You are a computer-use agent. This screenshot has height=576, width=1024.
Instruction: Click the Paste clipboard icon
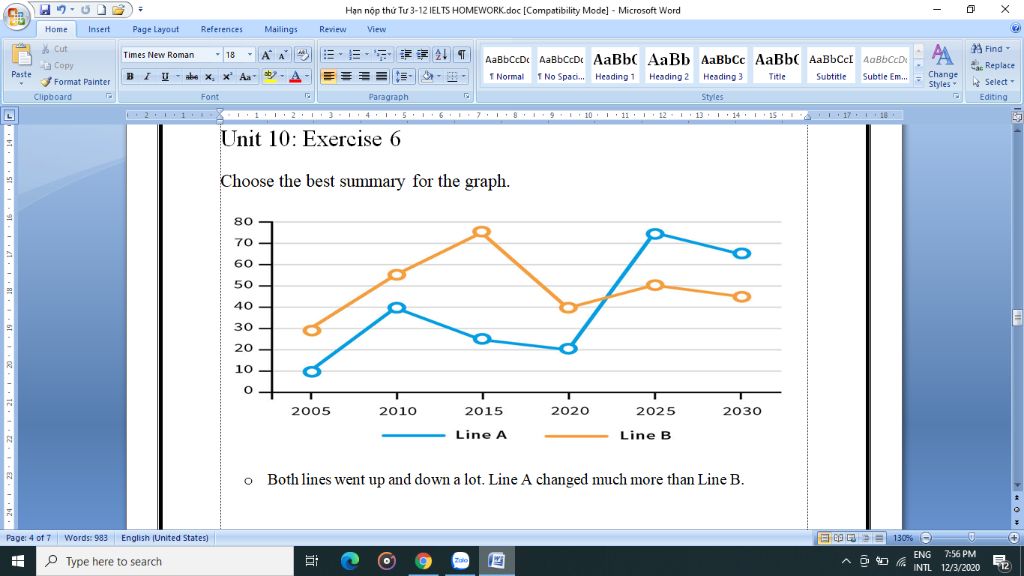[22, 57]
